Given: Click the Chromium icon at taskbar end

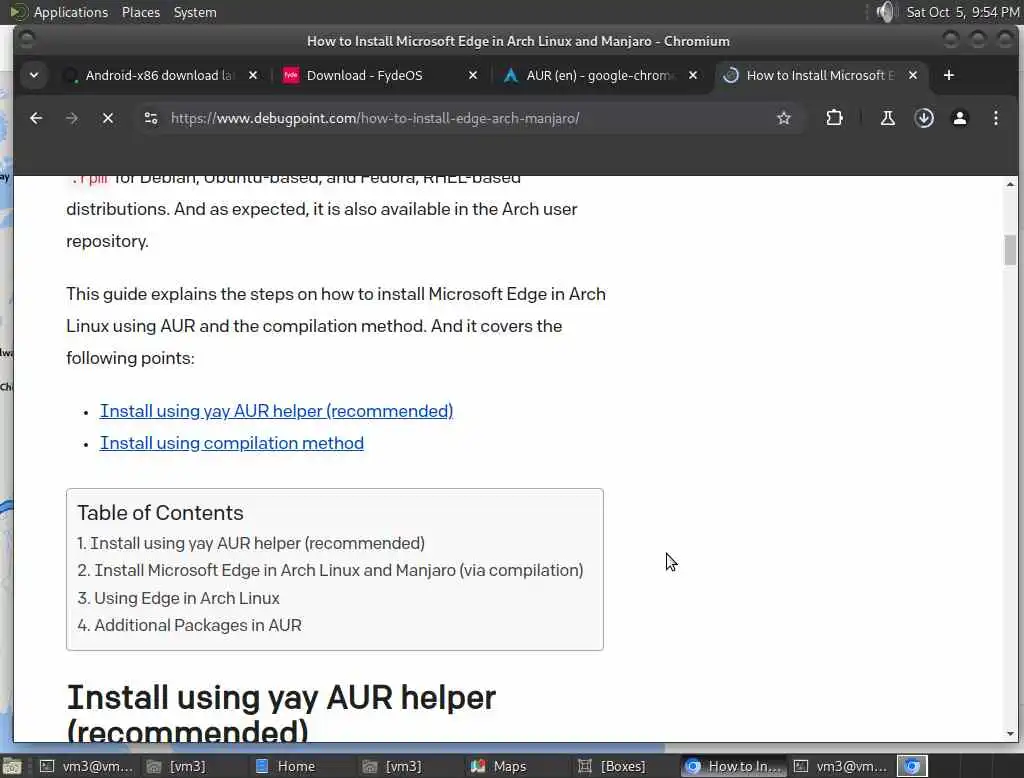Looking at the screenshot, I should pyautogui.click(x=912, y=766).
